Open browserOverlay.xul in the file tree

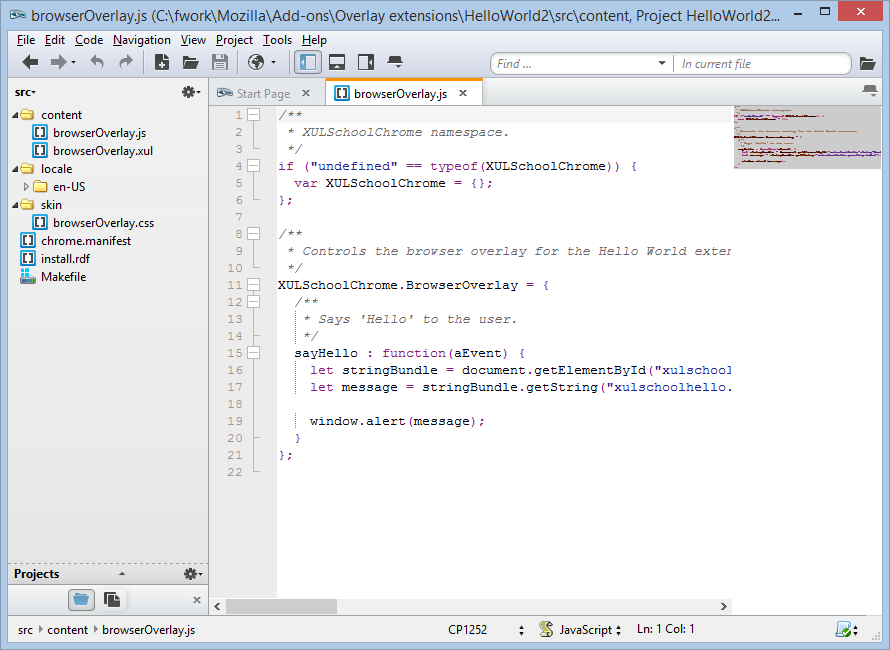click(x=102, y=151)
